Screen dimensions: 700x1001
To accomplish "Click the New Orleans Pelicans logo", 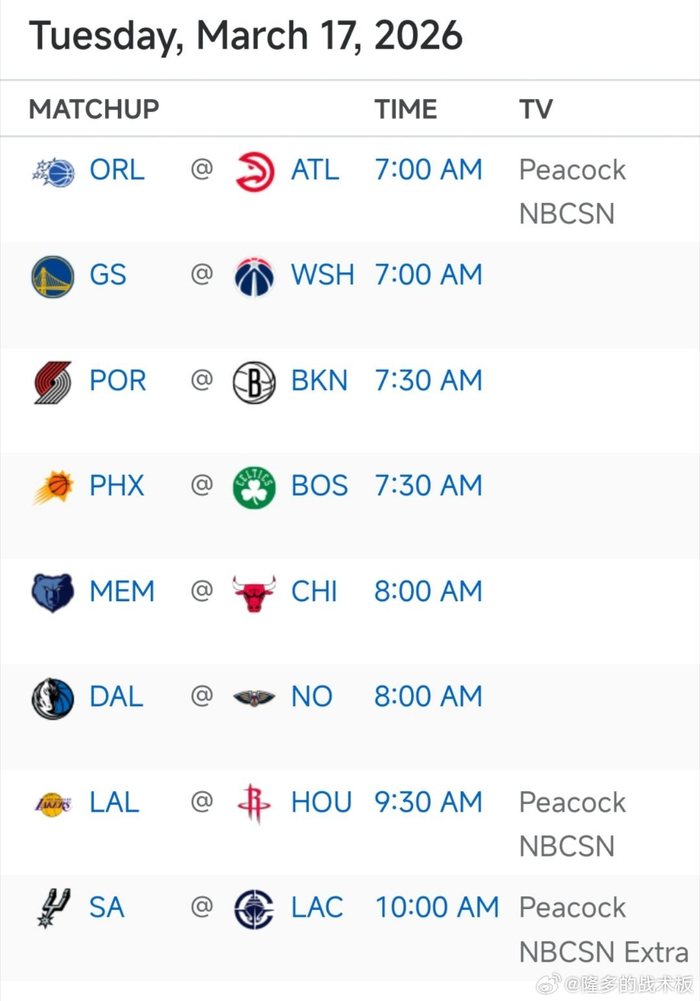I will (x=253, y=697).
